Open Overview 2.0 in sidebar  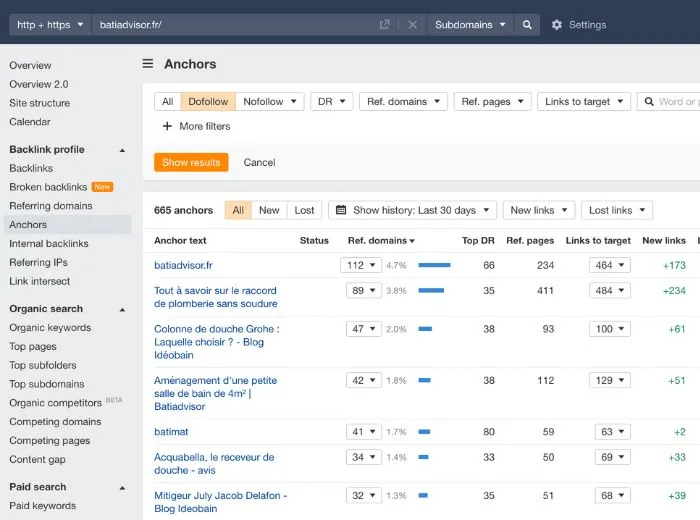click(x=39, y=84)
